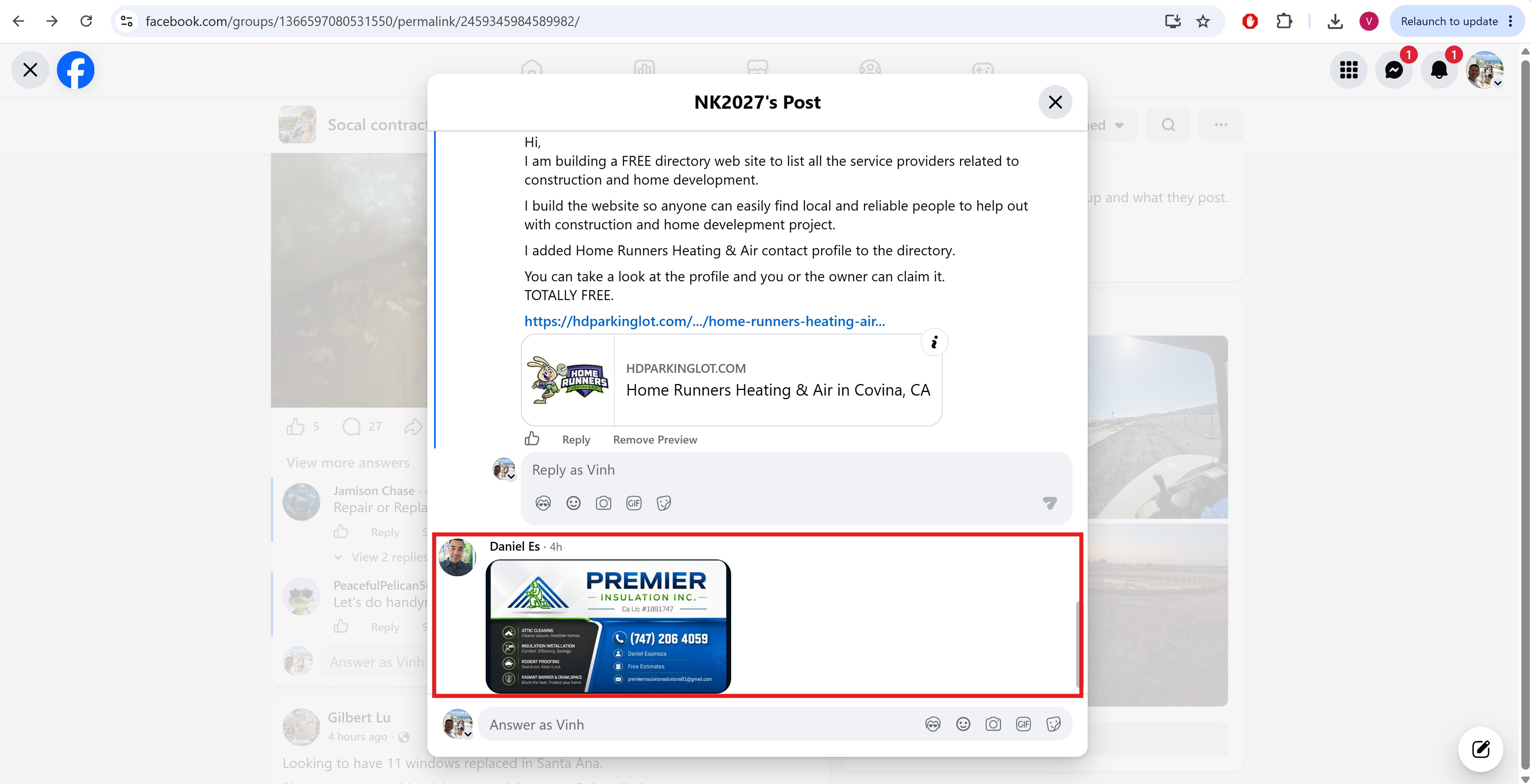Open Jamison Chase's profile
The image size is (1531, 784).
tap(374, 491)
